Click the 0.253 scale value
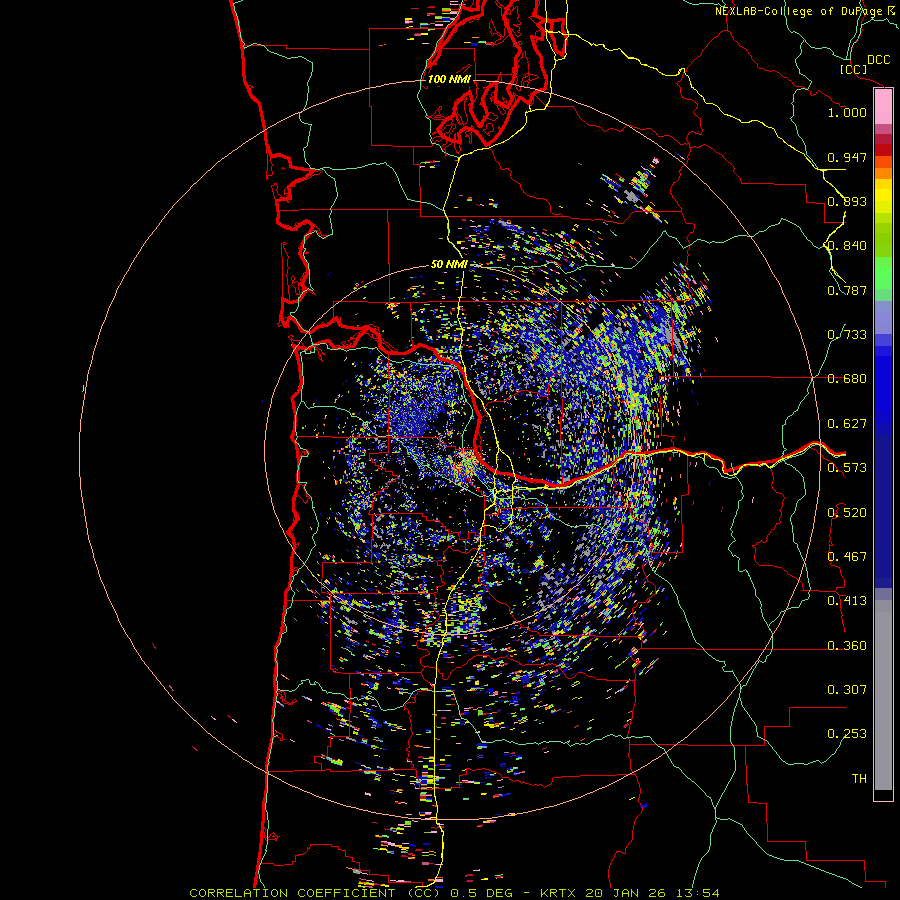Screen dimensions: 900x900 click(847, 734)
